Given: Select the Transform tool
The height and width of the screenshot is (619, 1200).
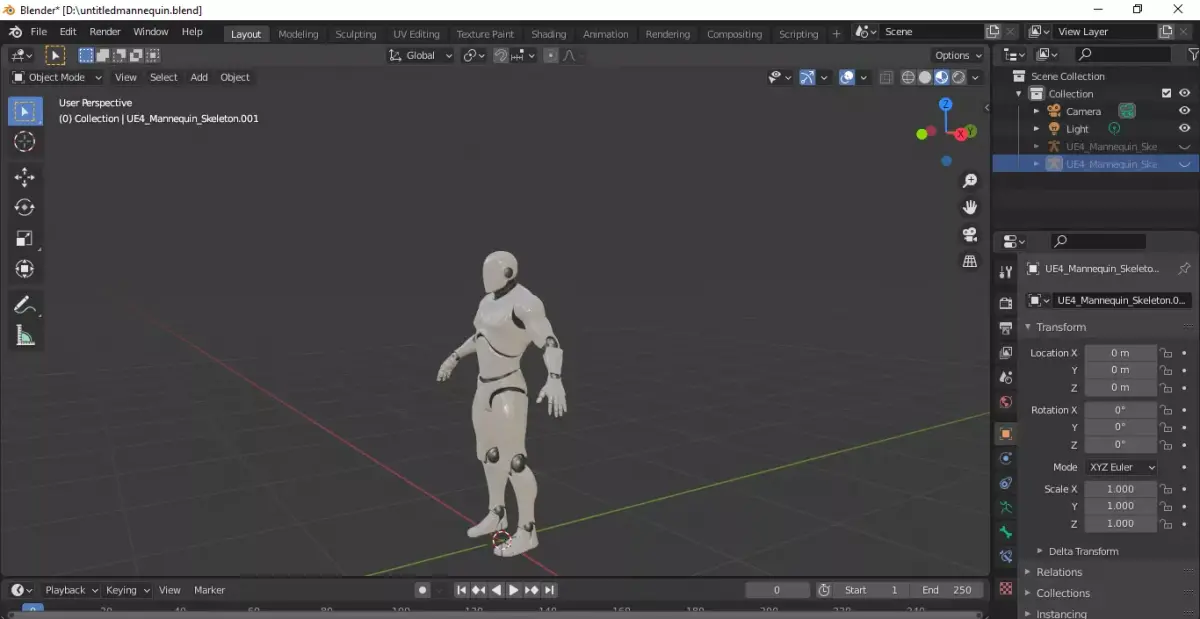Looking at the screenshot, I should click(x=25, y=268).
